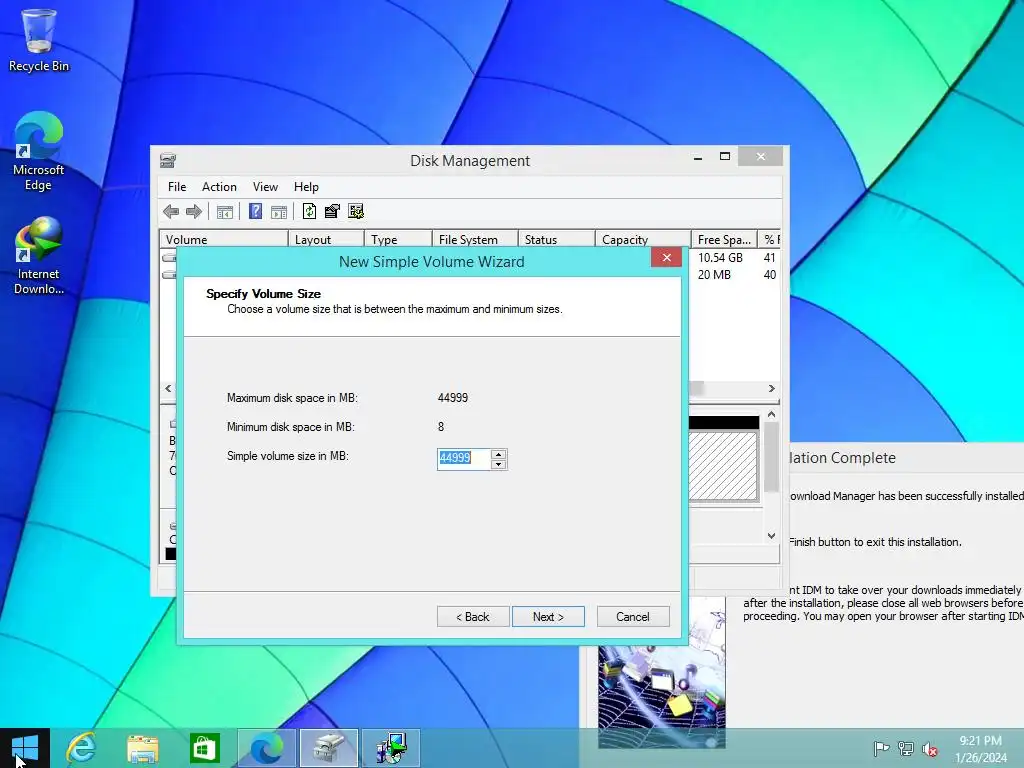The height and width of the screenshot is (768, 1024).
Task: Click Cancel in the New Simple Volume Wizard
Action: click(633, 616)
